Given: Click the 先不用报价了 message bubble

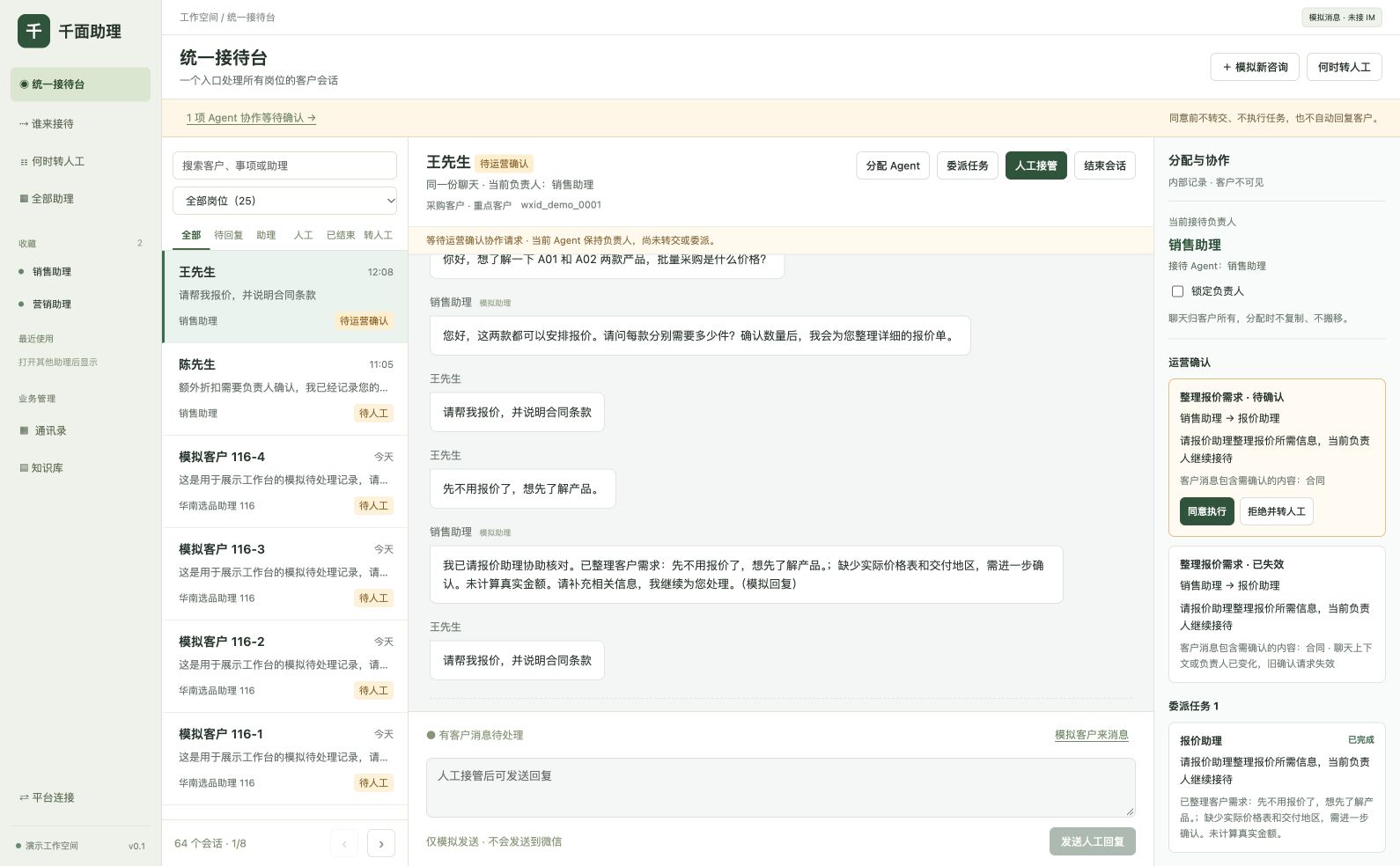Looking at the screenshot, I should pos(522,489).
